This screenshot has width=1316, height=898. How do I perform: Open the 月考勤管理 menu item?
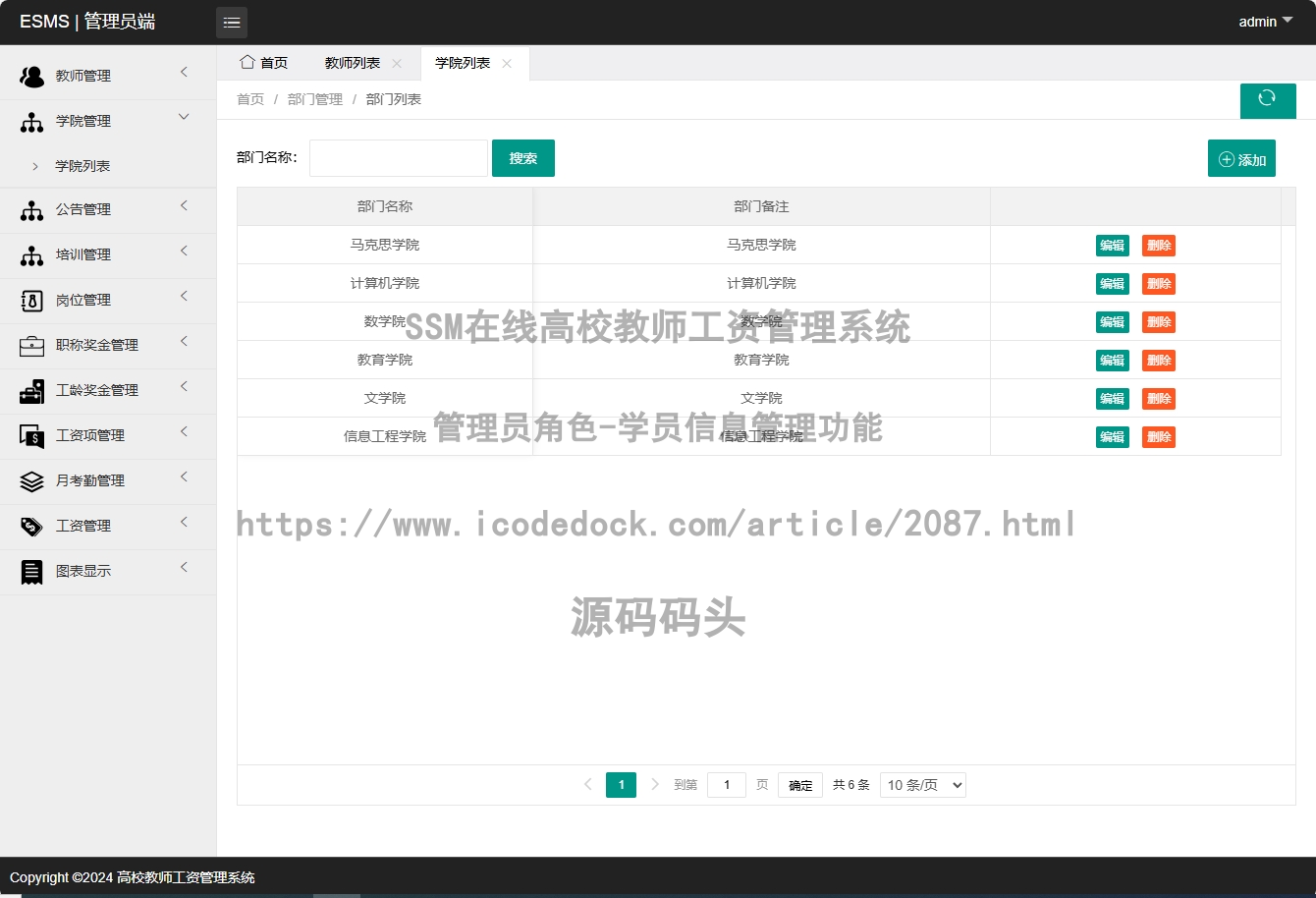tap(108, 481)
